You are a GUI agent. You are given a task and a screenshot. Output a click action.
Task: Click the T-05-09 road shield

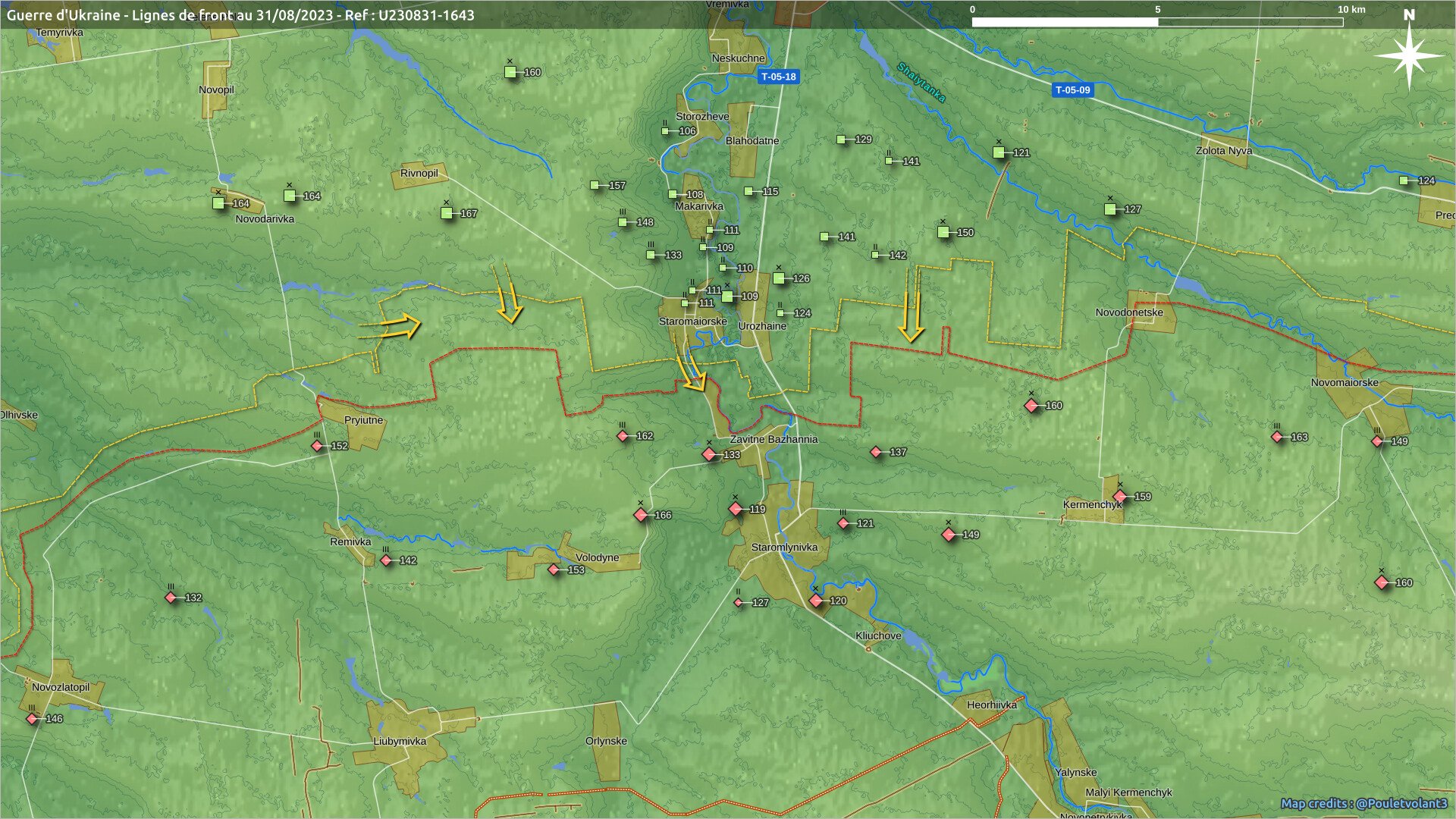coord(1073,90)
